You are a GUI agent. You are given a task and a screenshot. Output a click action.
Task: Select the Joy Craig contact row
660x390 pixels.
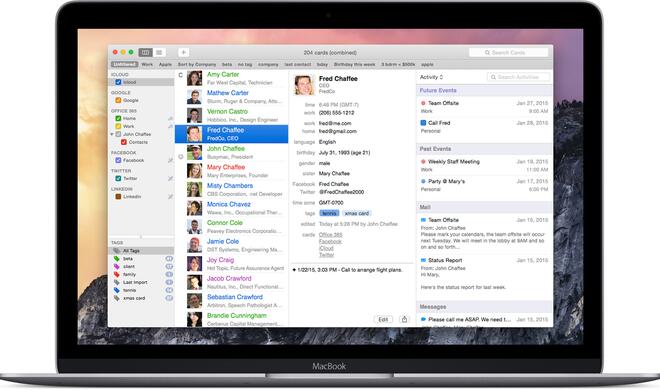232,263
